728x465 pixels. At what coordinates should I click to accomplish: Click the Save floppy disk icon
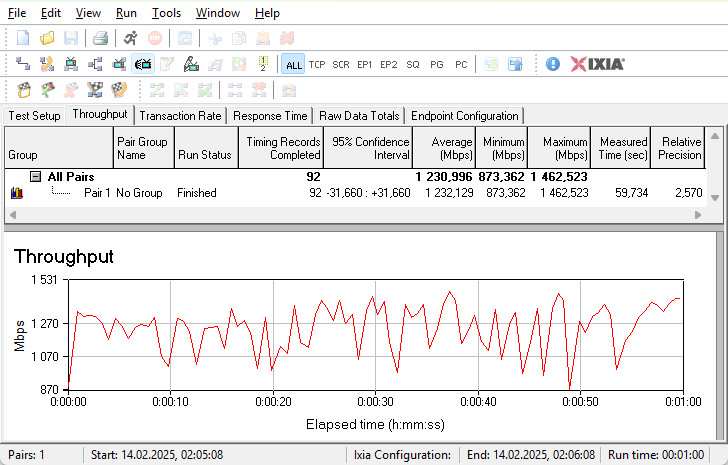71,38
